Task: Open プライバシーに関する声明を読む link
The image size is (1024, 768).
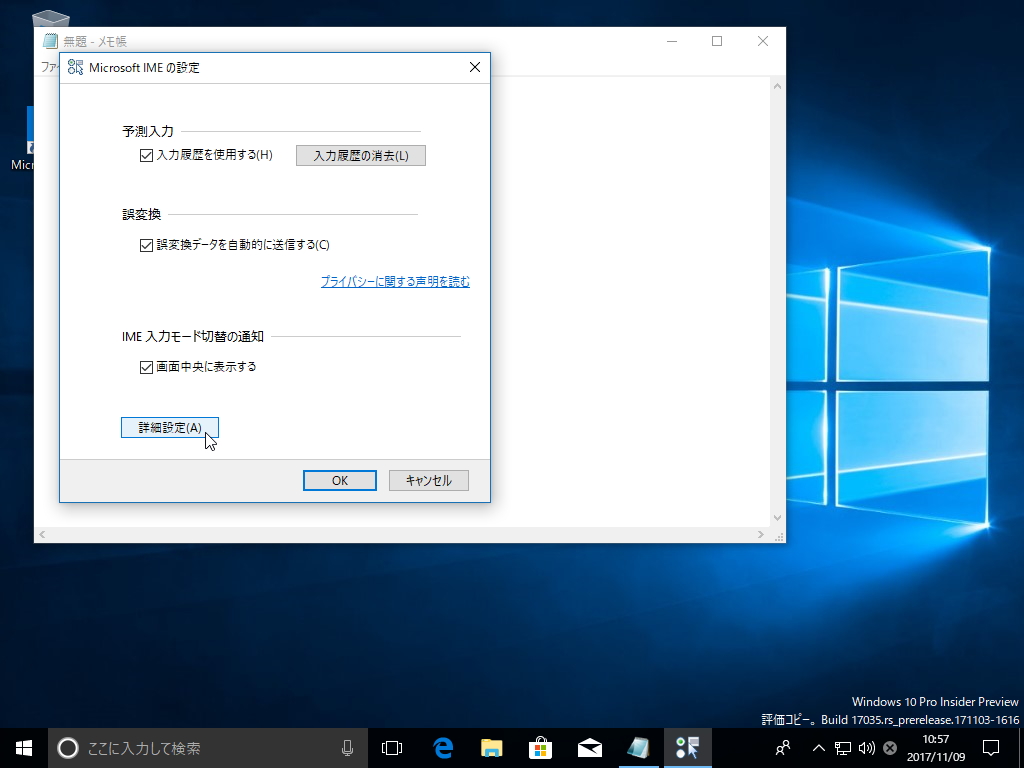Action: coord(395,282)
